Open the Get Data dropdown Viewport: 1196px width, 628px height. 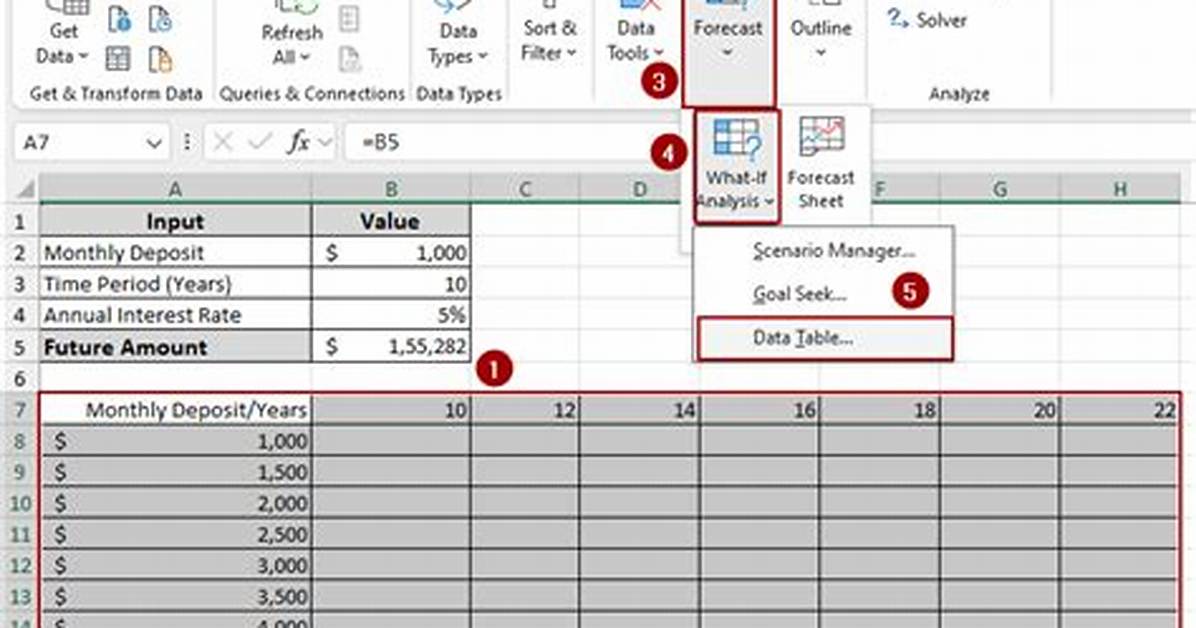[63, 34]
